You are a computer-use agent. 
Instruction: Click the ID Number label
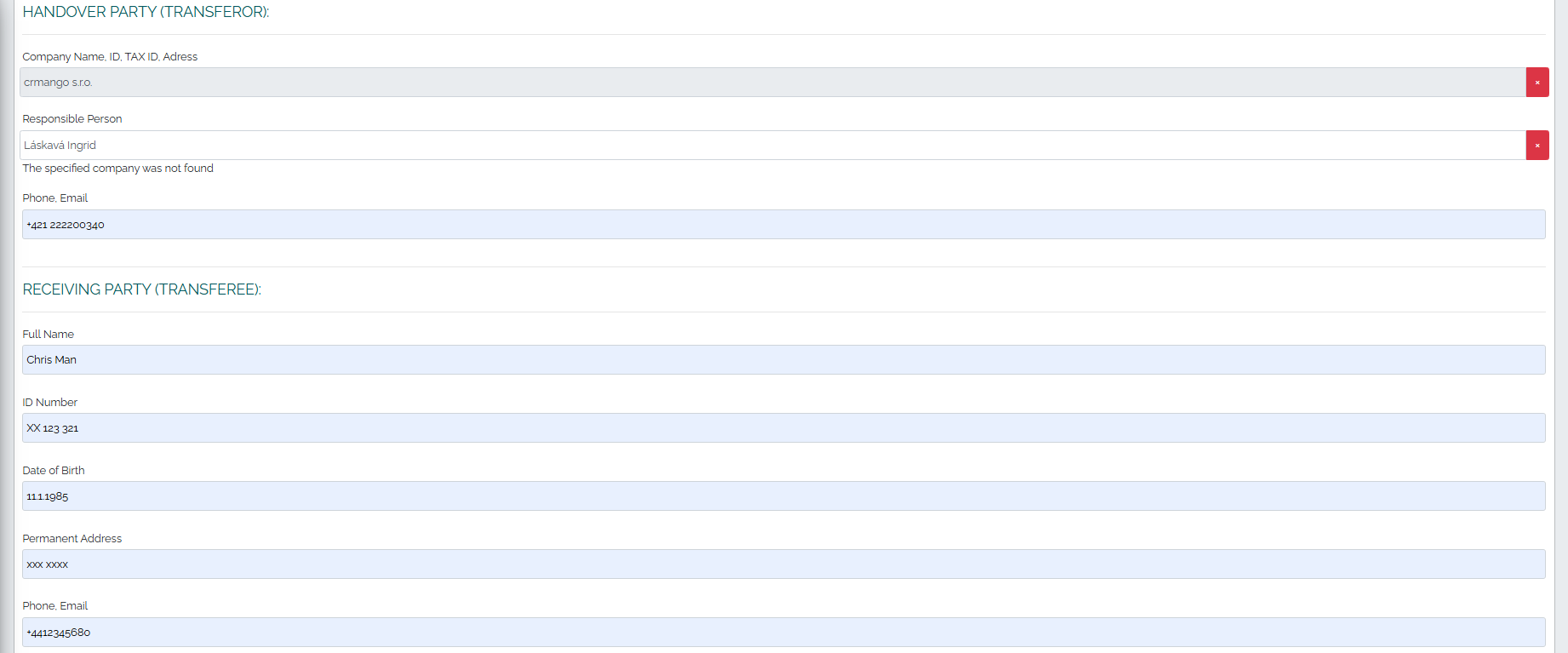click(50, 403)
